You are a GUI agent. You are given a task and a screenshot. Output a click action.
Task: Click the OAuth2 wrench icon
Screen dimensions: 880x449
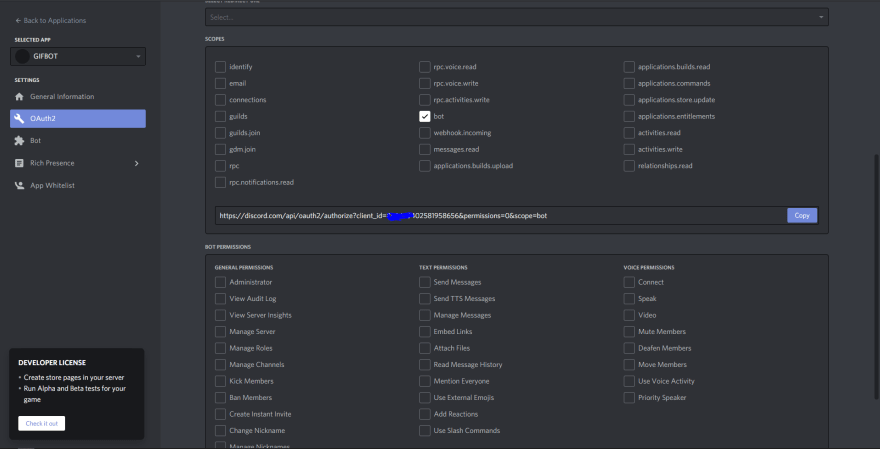(20, 118)
